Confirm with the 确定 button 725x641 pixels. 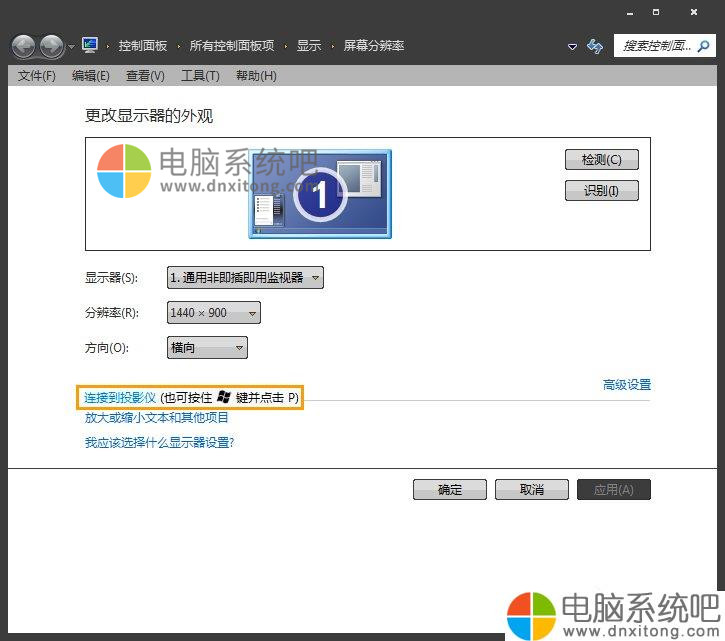(x=450, y=489)
